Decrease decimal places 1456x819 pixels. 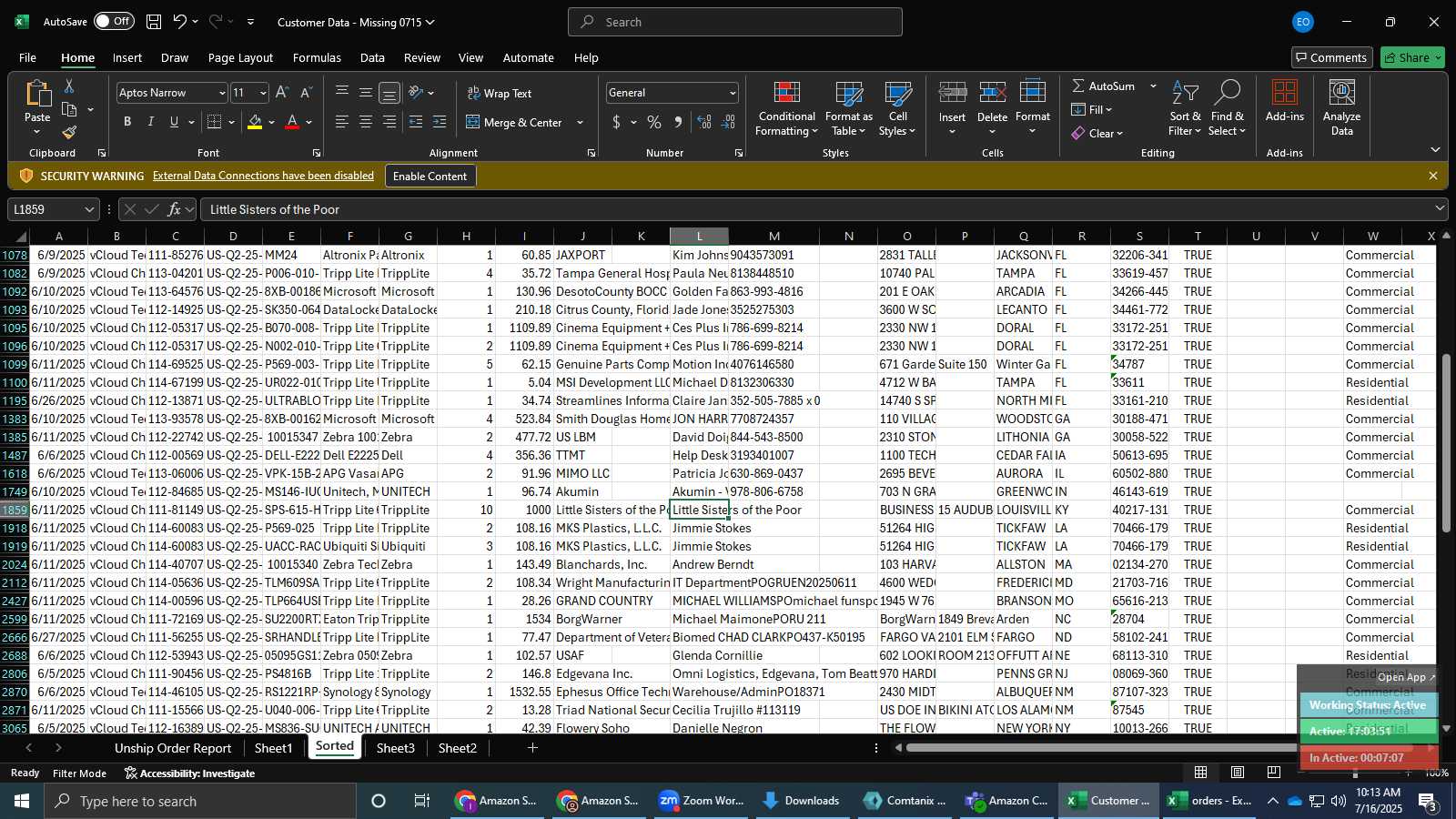(x=729, y=122)
